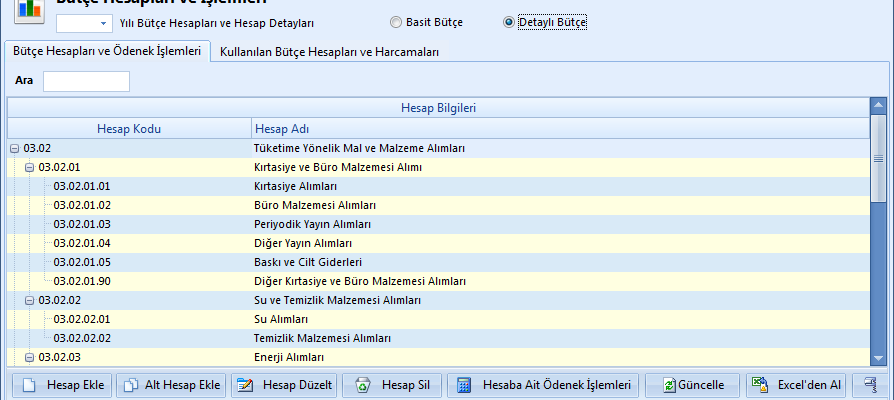Image resolution: width=894 pixels, height=400 pixels.
Task: Click the Excel'den Al spreadsheet icon
Action: [x=761, y=385]
